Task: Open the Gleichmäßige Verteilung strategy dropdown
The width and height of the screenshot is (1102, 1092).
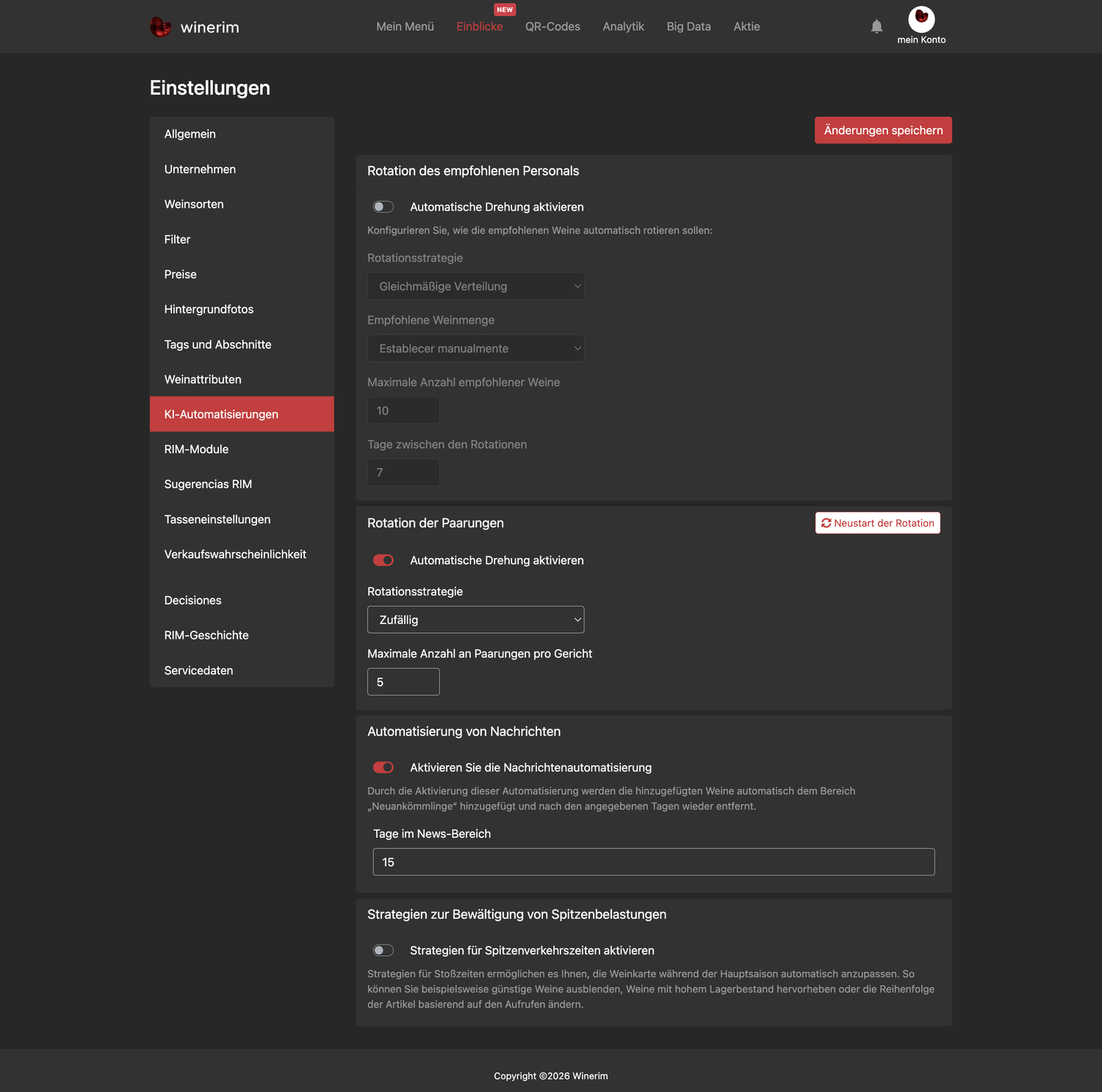Action: pyautogui.click(x=475, y=286)
